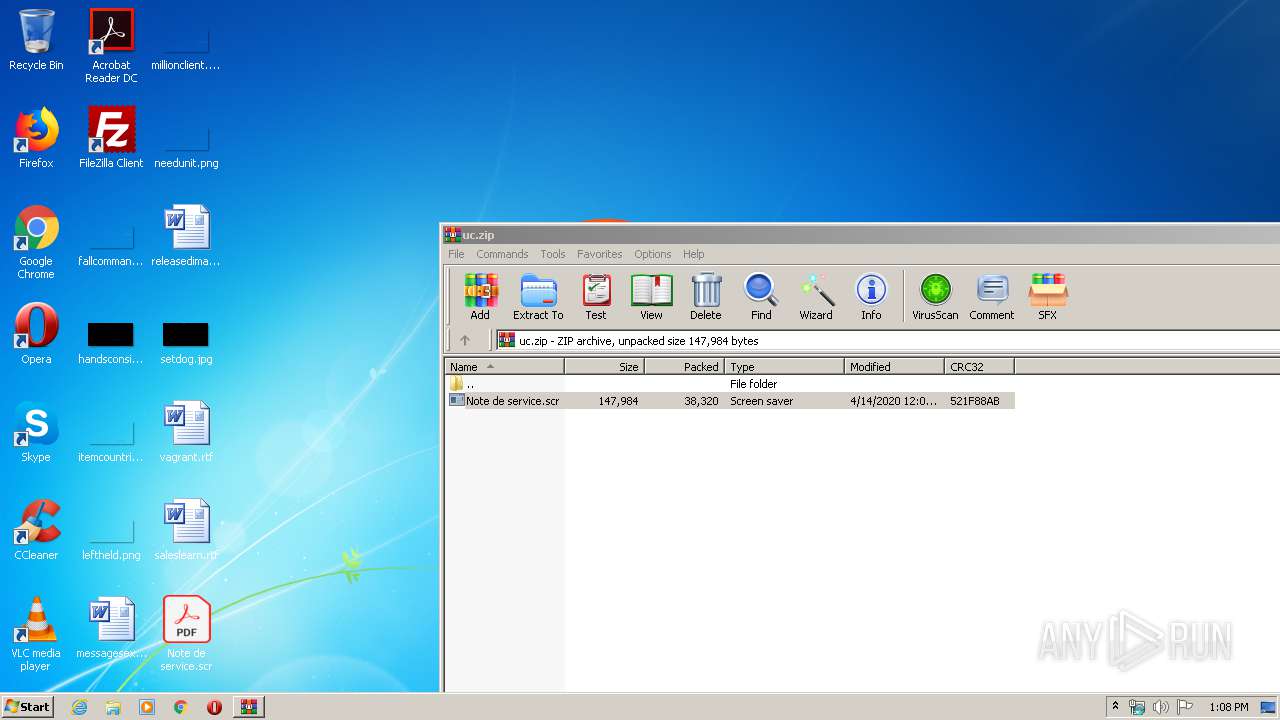
Task: Open the Commands menu
Action: [502, 254]
